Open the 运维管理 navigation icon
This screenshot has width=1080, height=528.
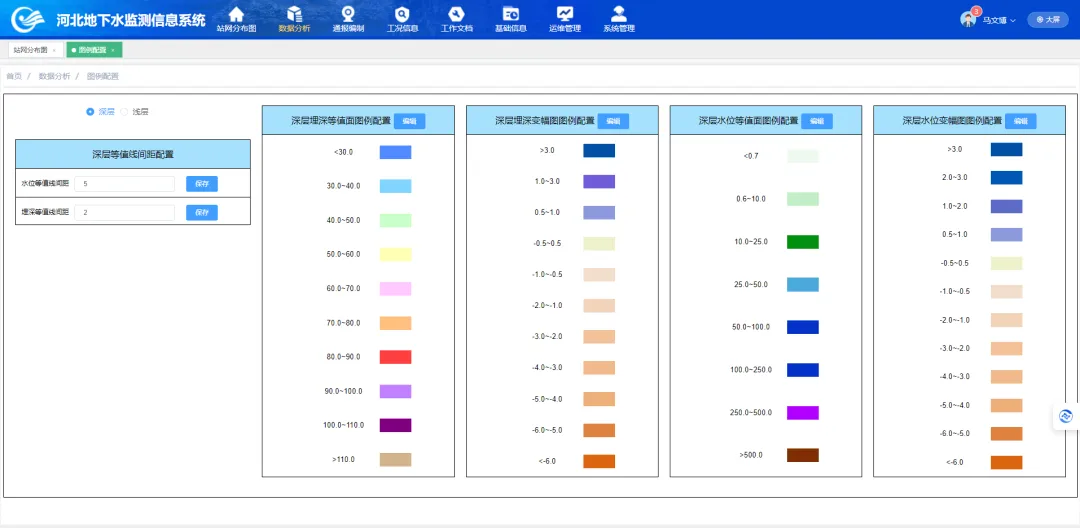tap(565, 14)
